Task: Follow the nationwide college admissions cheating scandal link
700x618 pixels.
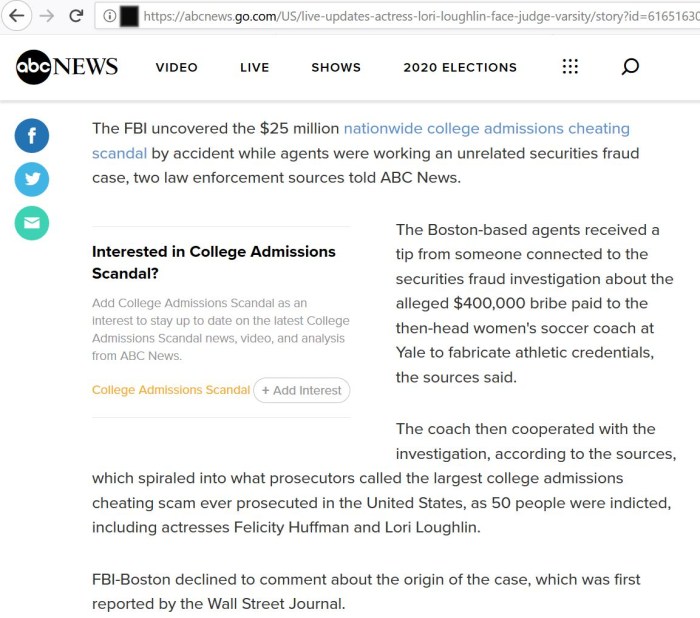Action: [486, 129]
